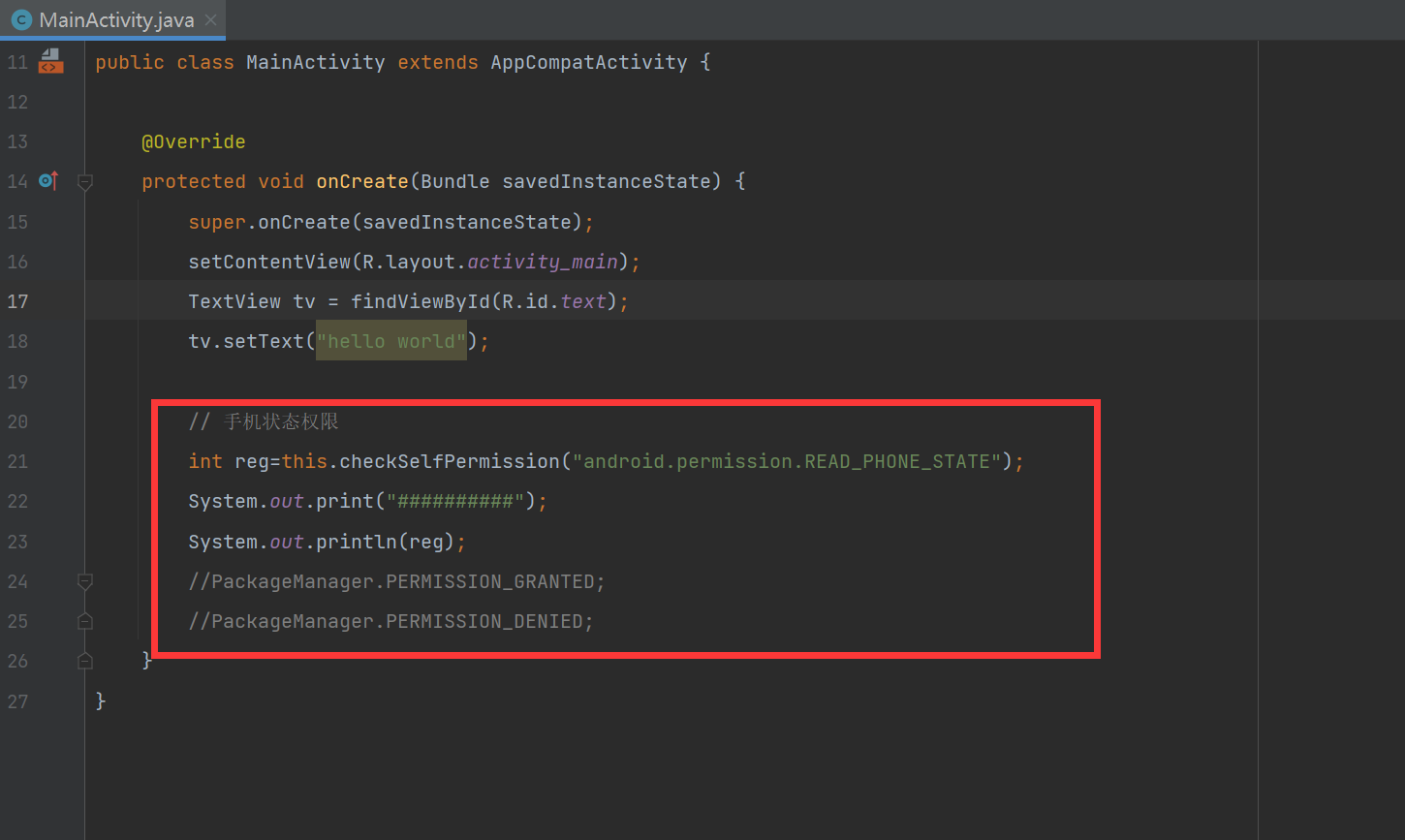Switch to the MainActivity.java tab
The height and width of the screenshot is (840, 1405).
[x=112, y=19]
